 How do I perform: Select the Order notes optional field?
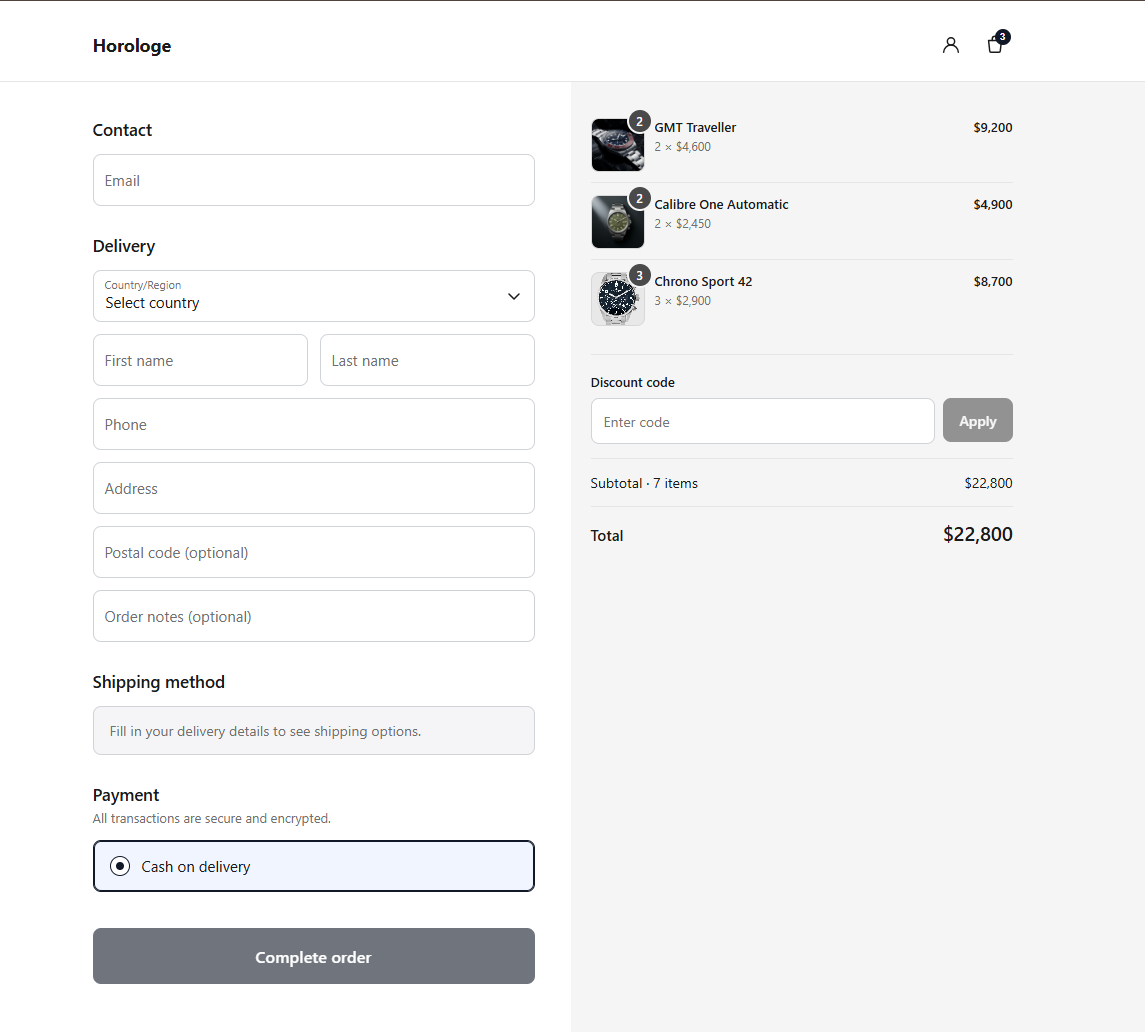[313, 616]
